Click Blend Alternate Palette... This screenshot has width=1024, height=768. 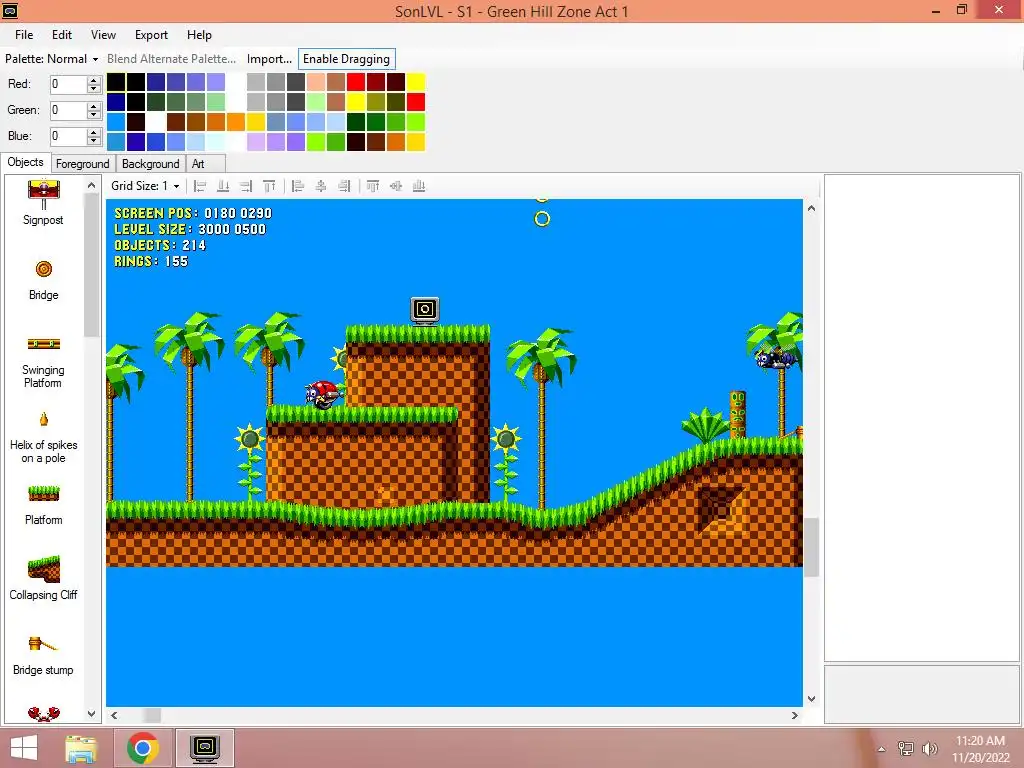171,59
